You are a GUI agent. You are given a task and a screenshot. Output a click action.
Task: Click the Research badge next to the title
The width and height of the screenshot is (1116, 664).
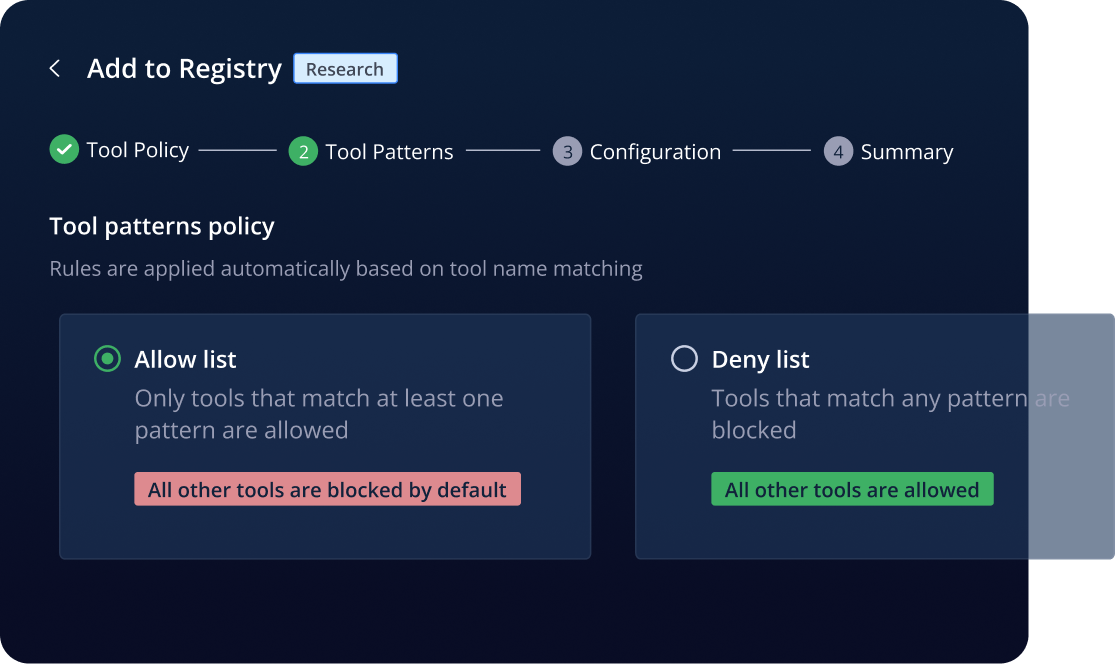[x=345, y=69]
